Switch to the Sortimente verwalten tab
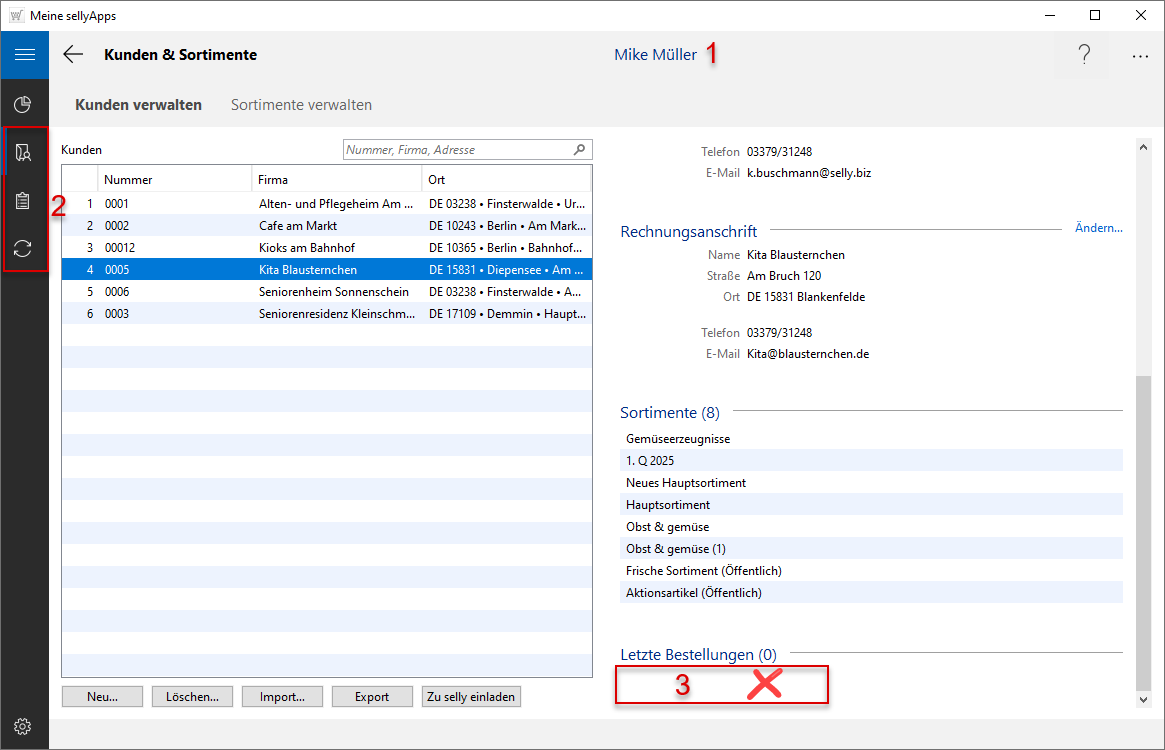 (301, 105)
